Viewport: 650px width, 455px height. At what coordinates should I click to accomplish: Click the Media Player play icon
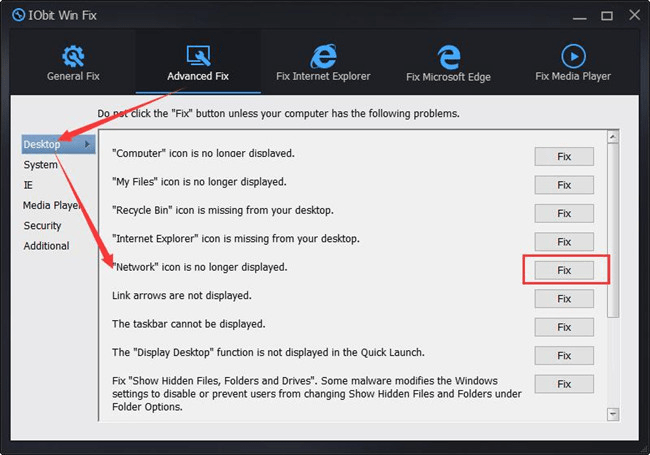[x=573, y=56]
